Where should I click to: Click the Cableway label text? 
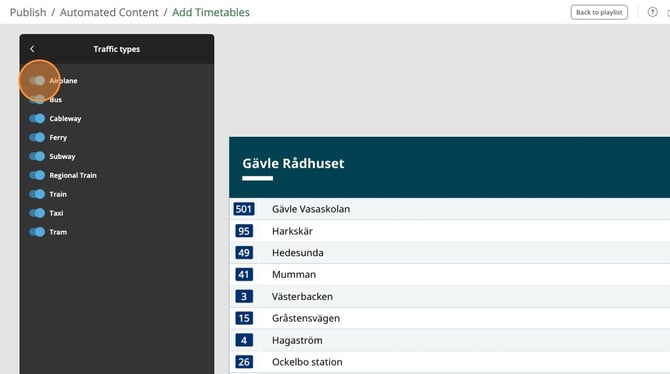coord(65,118)
